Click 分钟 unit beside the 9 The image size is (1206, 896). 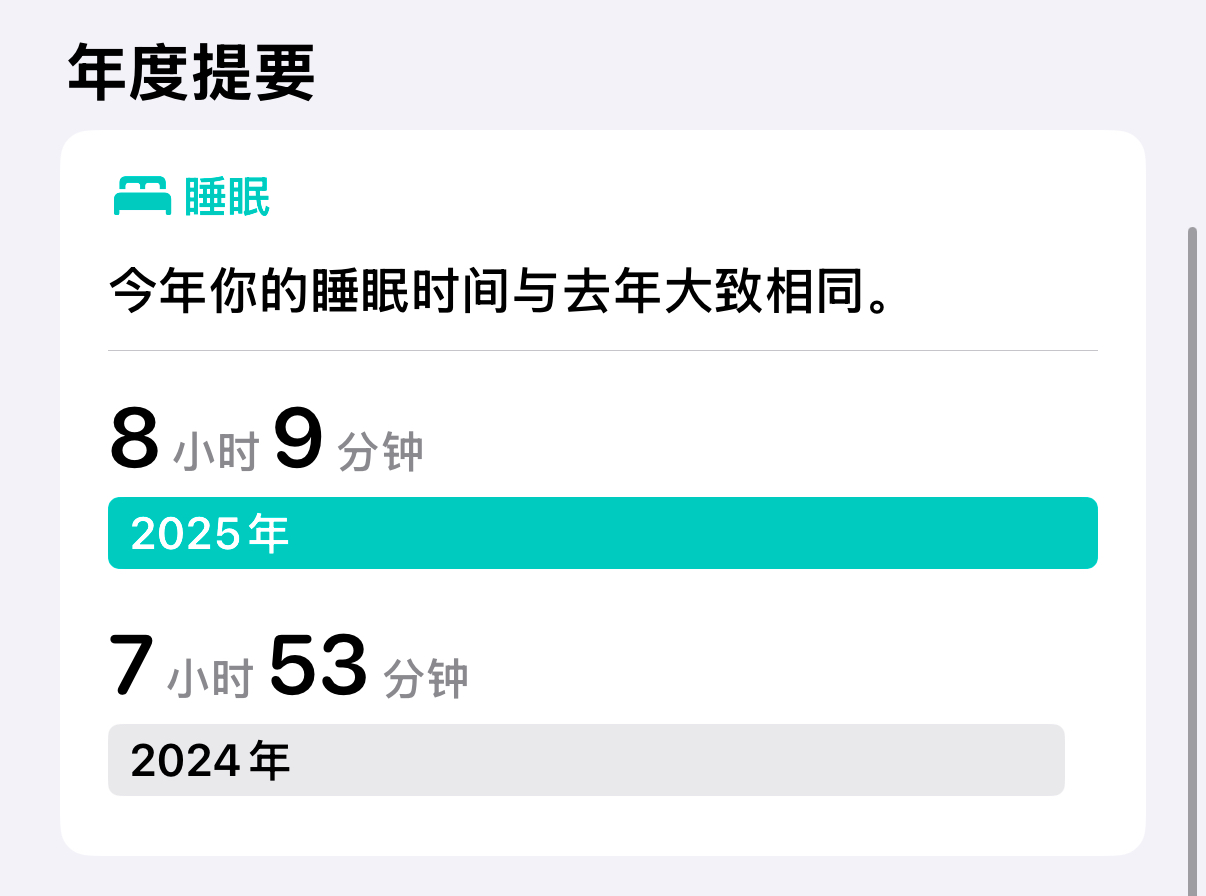[x=381, y=453]
